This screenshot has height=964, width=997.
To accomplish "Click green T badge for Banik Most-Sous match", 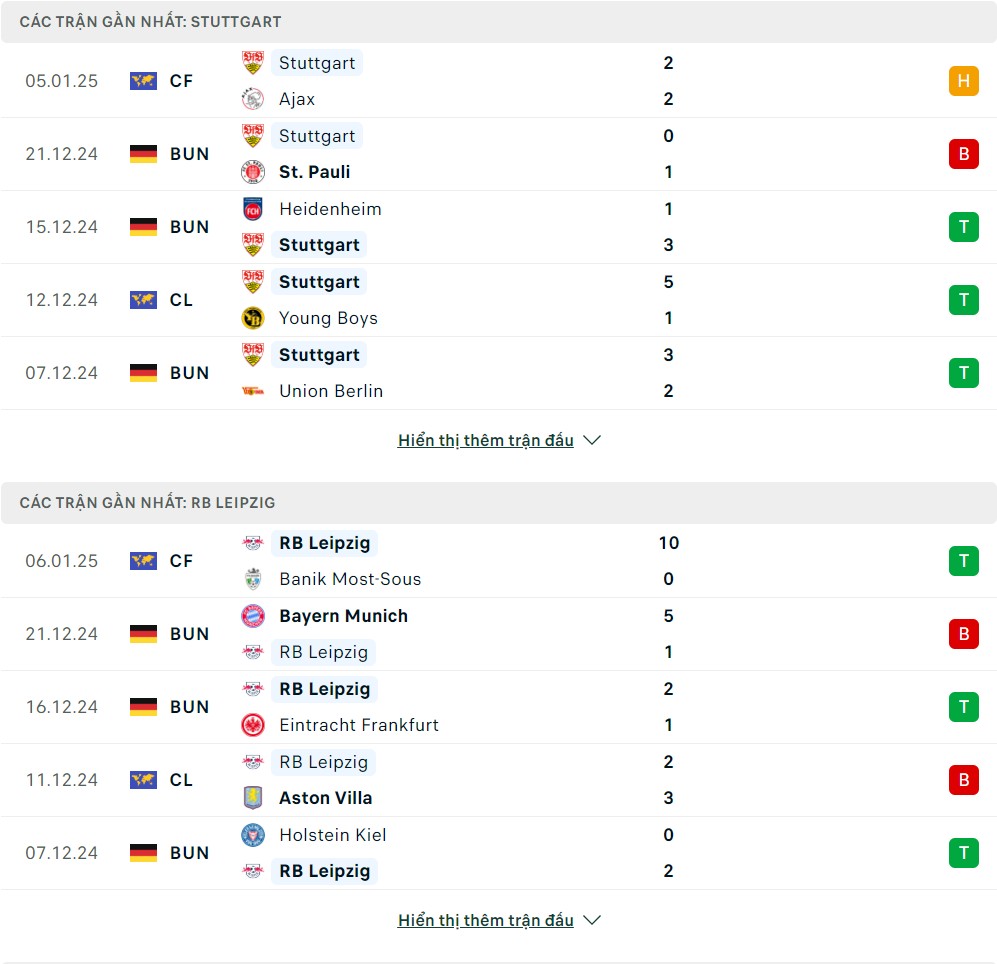I will (x=963, y=561).
